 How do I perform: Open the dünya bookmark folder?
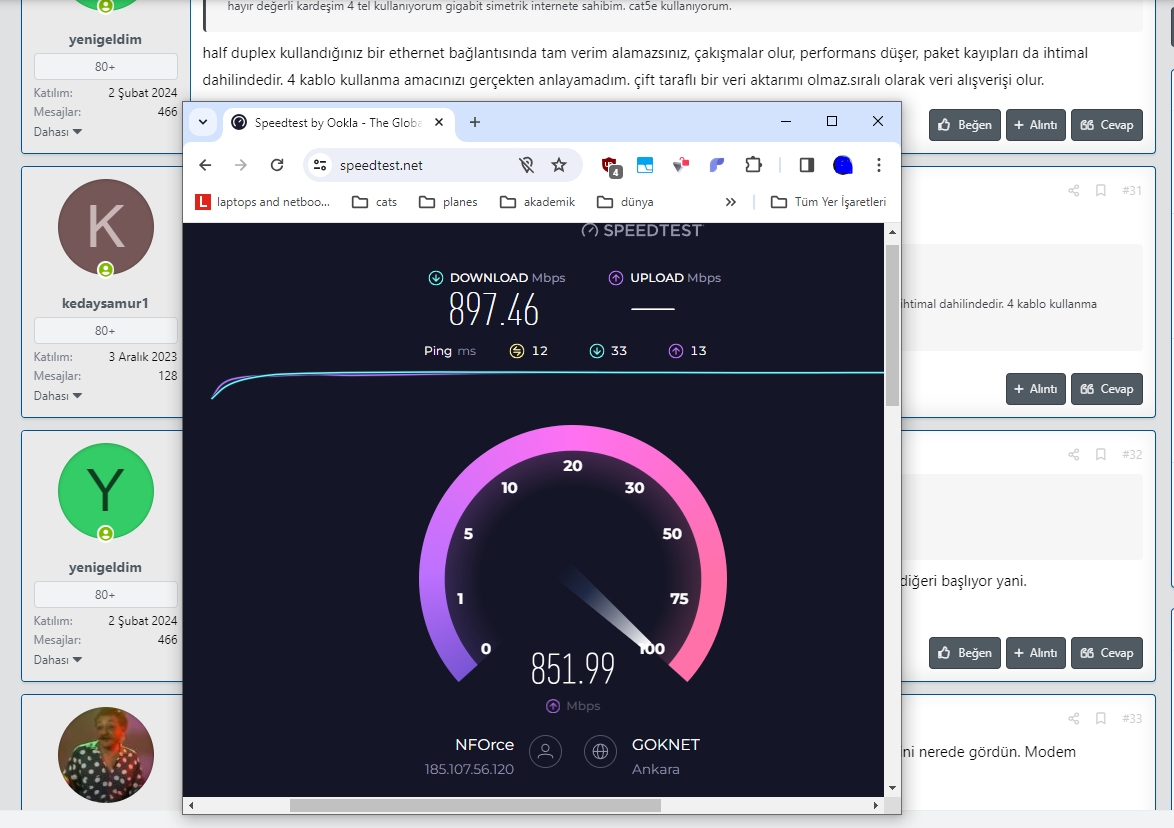(x=625, y=202)
